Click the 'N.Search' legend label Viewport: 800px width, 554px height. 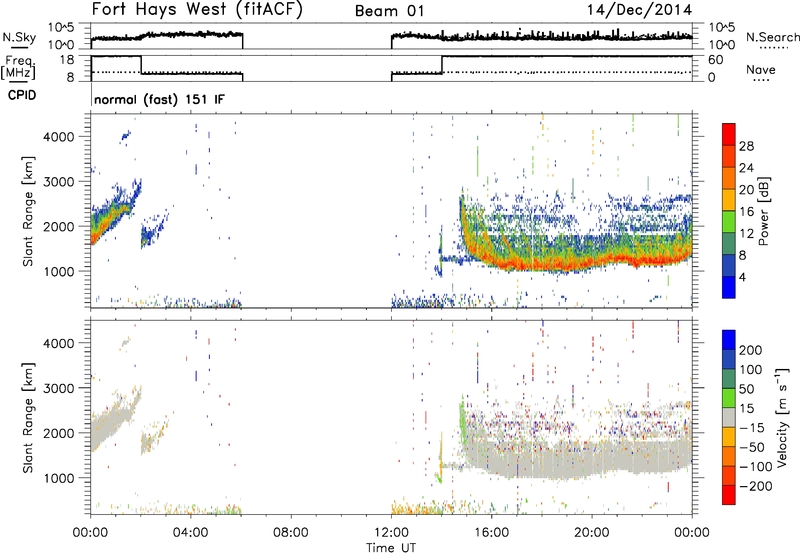click(x=772, y=37)
